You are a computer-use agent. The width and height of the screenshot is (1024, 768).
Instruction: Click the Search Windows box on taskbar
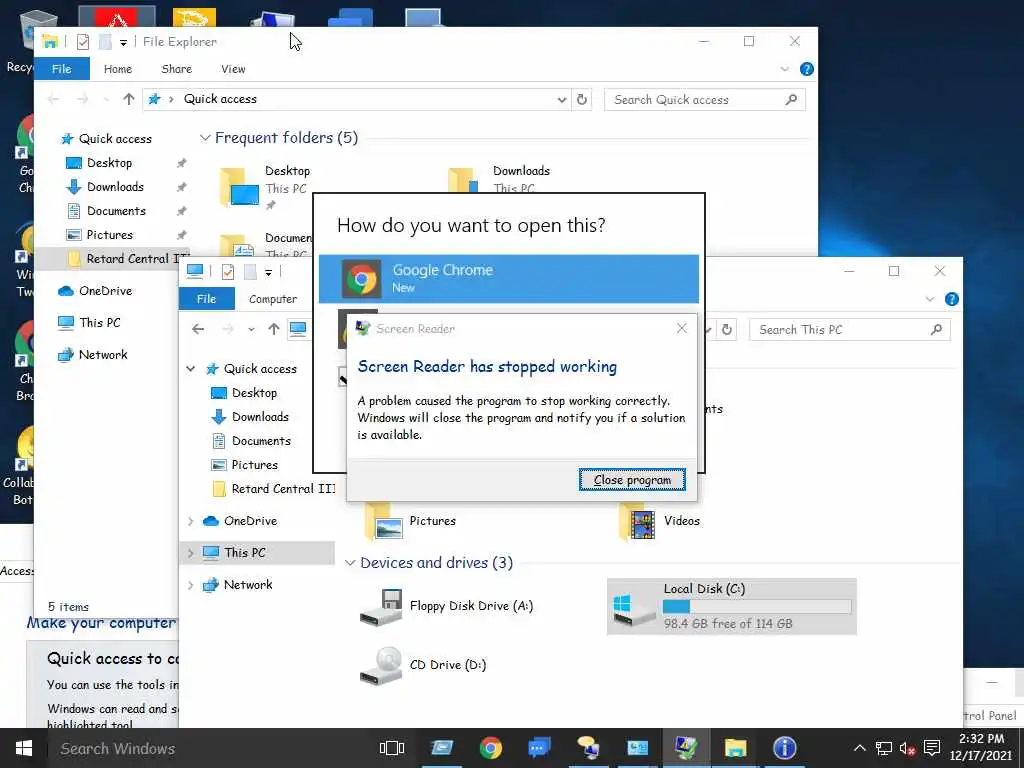point(211,748)
